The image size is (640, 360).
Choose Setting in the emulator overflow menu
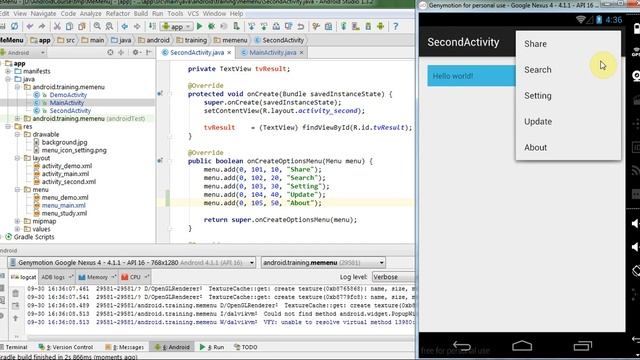pyautogui.click(x=568, y=96)
